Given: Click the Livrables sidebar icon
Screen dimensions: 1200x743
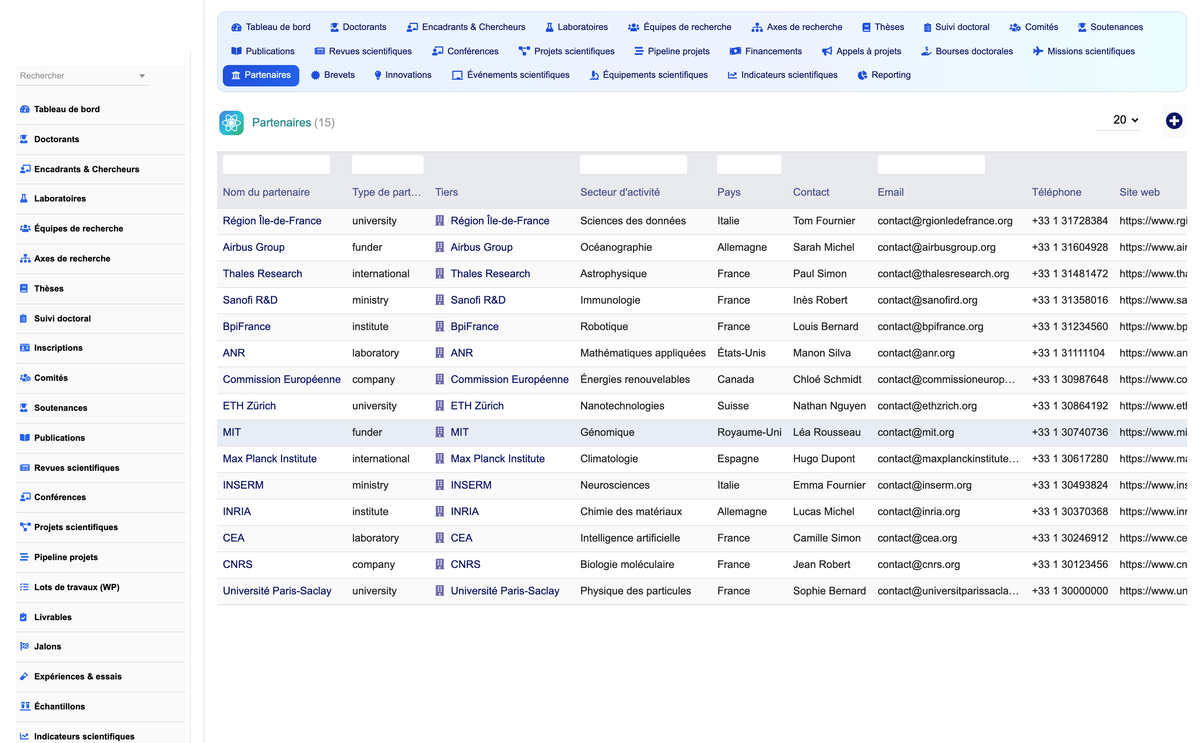Looking at the screenshot, I should [x=25, y=617].
